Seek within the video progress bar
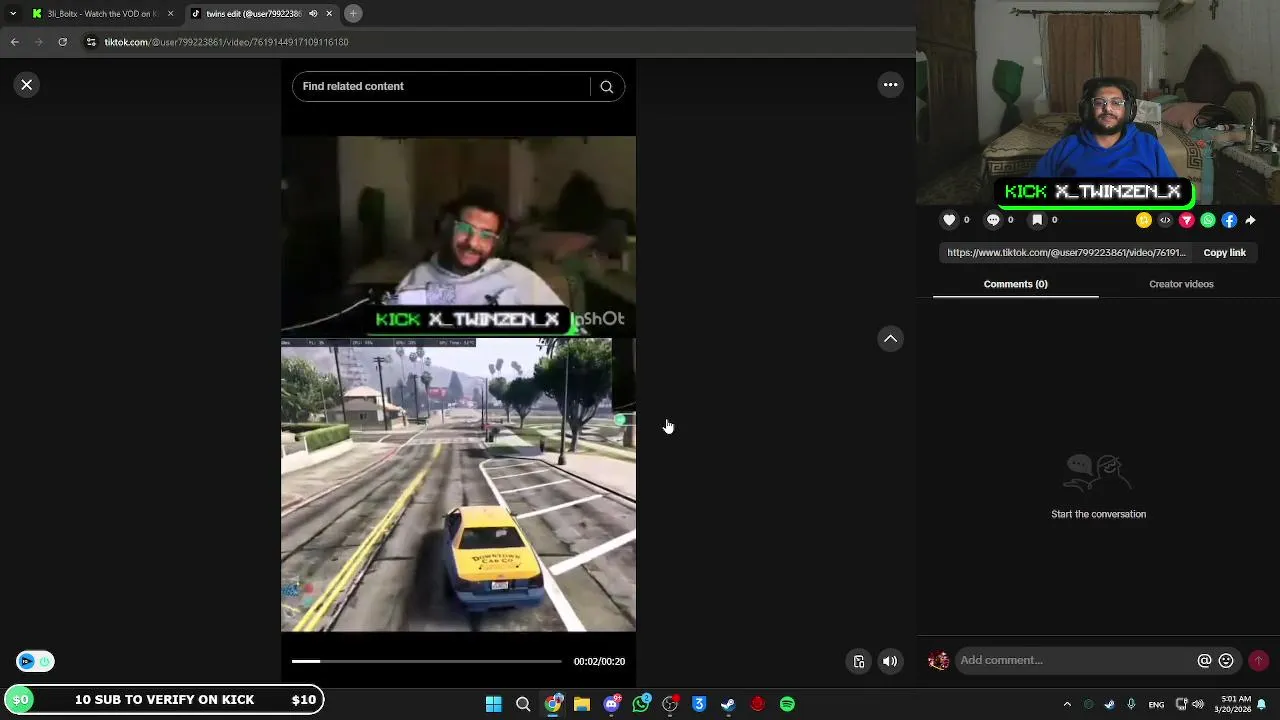Screen dimensions: 1280x720 pos(427,661)
